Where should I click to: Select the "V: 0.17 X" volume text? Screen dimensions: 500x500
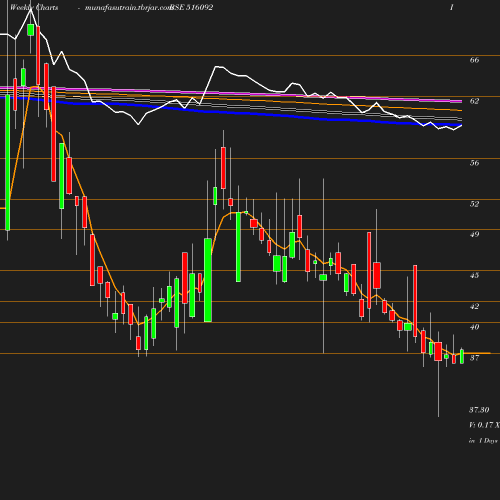[x=484, y=425]
